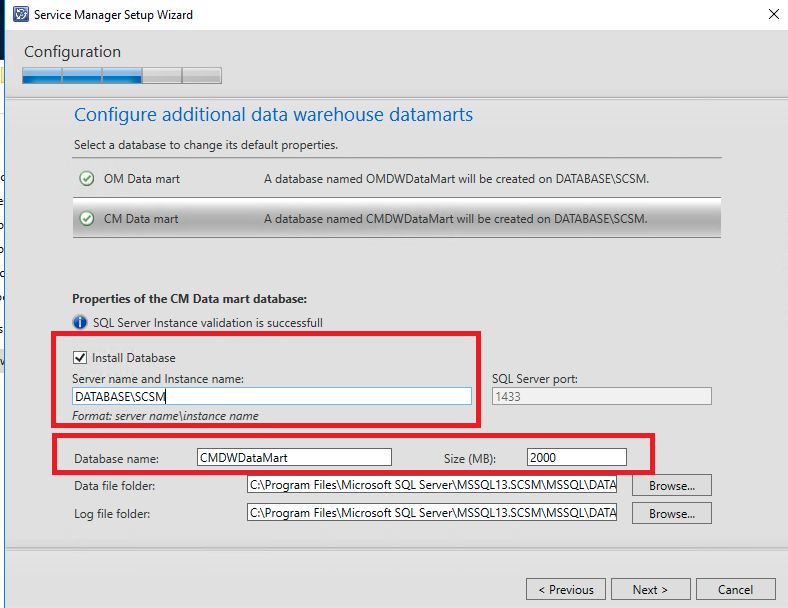Screen dimensions: 788x608
Task: Click the SQL Server port field
Action: pyautogui.click(x=601, y=396)
